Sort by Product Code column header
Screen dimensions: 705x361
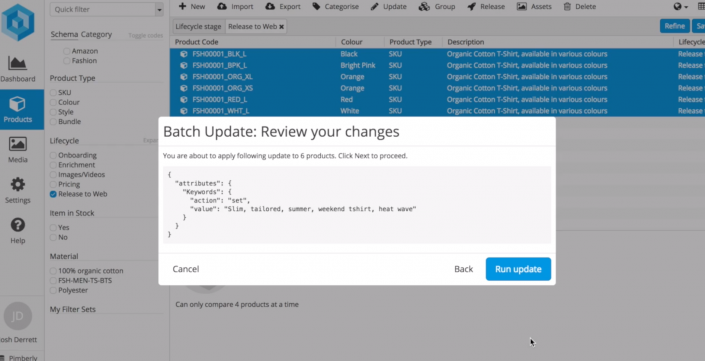pos(196,42)
